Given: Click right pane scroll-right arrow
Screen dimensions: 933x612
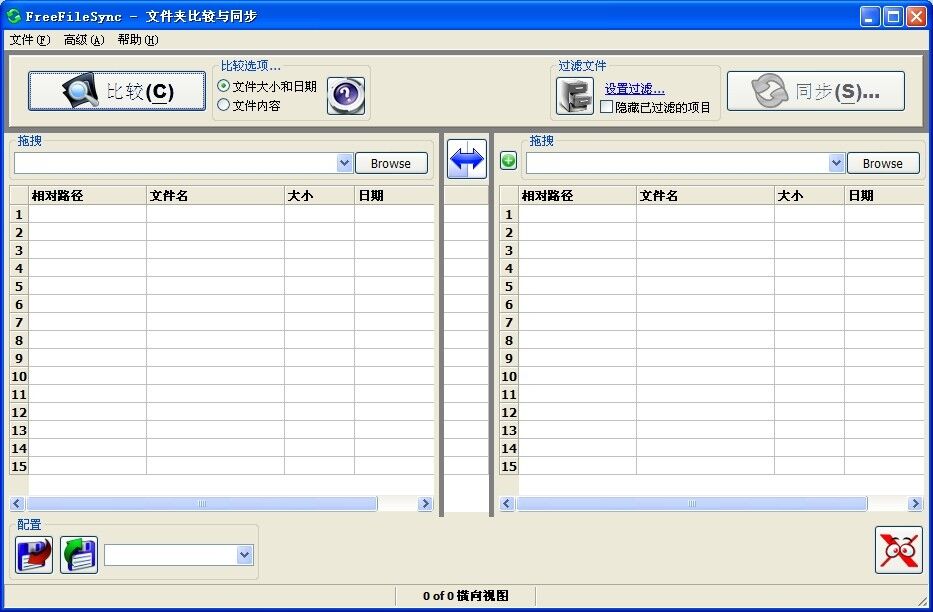Looking at the screenshot, I should [x=915, y=504].
